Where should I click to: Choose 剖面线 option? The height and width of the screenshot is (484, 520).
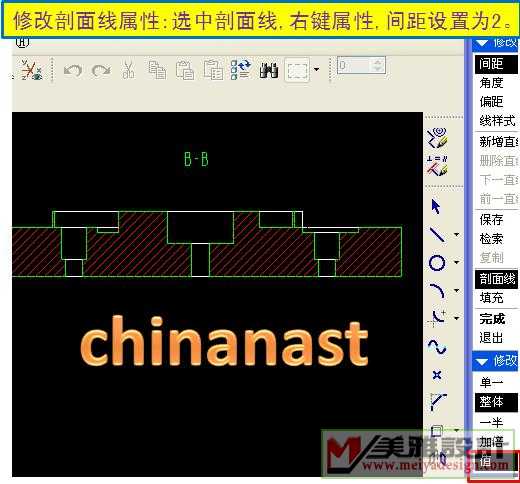click(496, 279)
